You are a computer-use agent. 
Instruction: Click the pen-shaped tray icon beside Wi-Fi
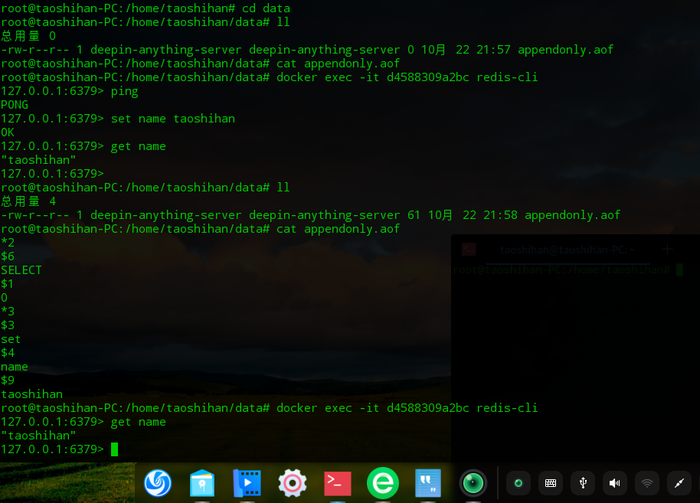click(x=679, y=483)
